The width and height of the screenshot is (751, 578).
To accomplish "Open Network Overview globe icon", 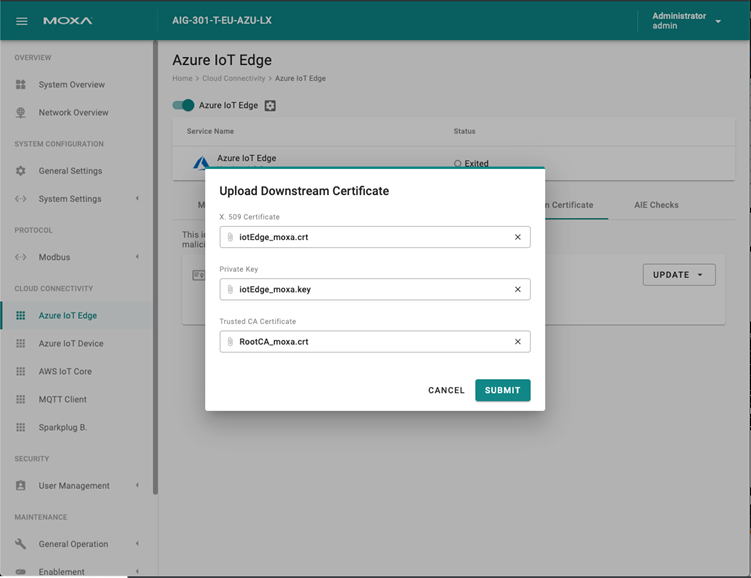I will (21, 113).
